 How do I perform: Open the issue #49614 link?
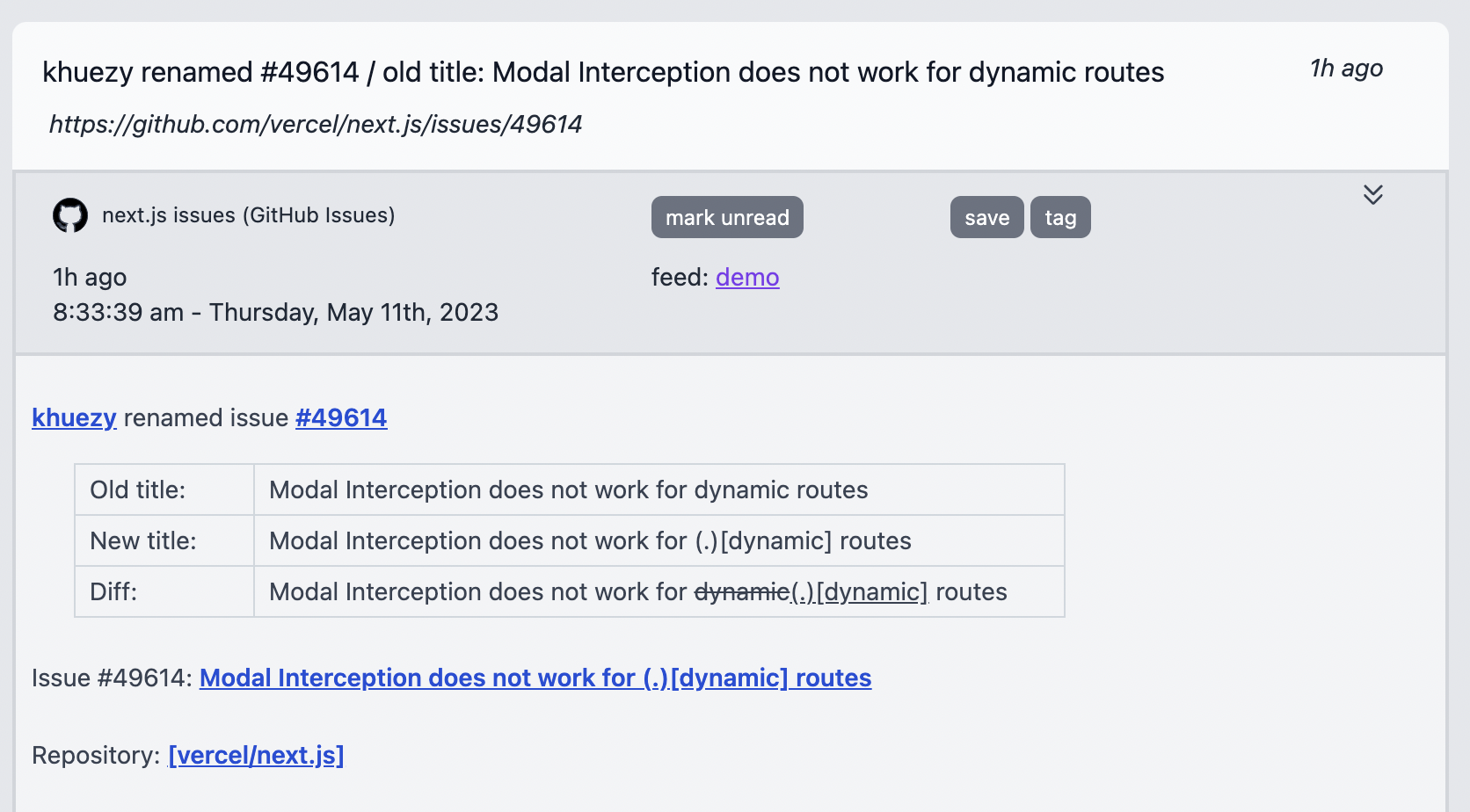[341, 417]
